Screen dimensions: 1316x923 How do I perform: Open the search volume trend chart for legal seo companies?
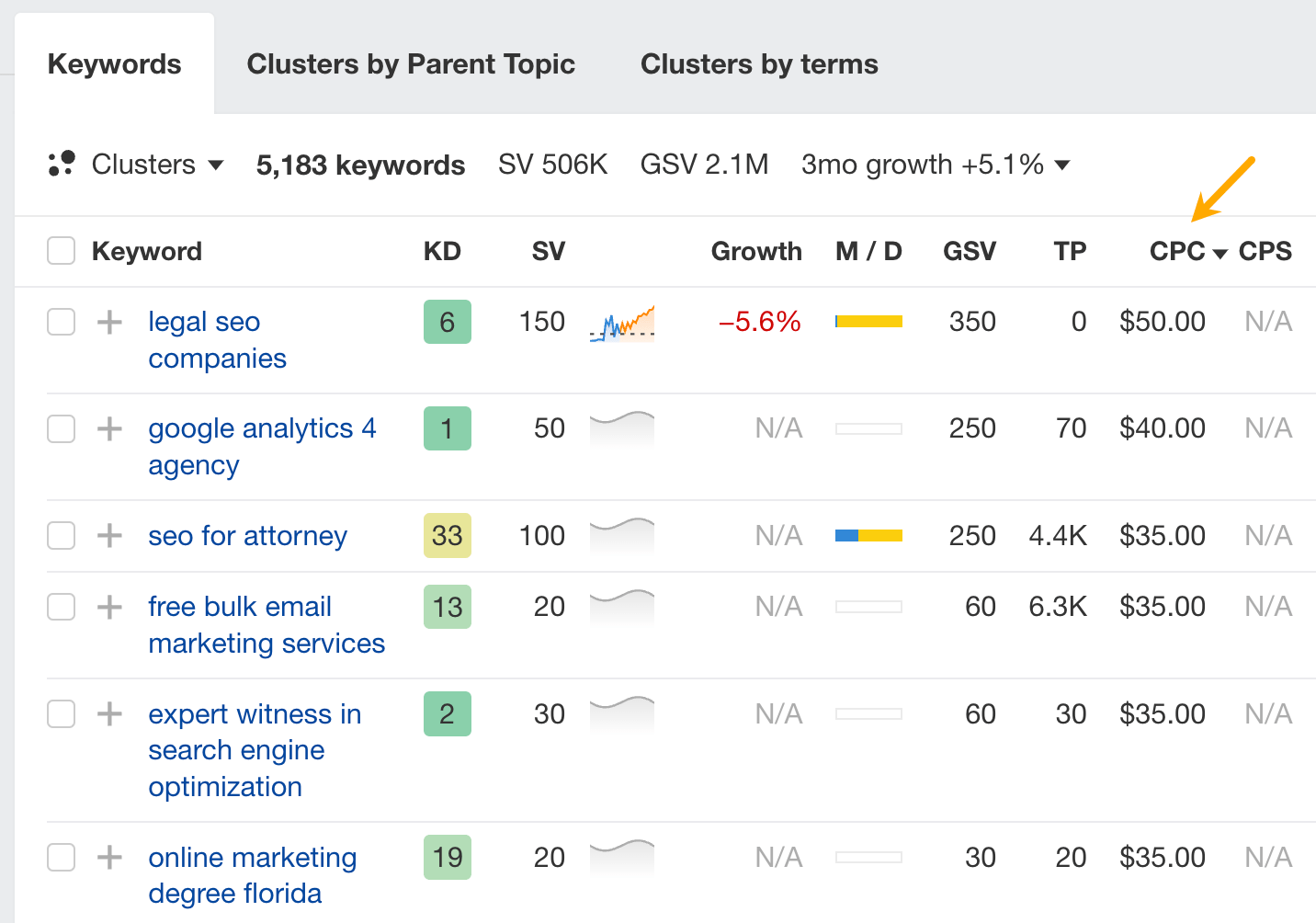pyautogui.click(x=622, y=324)
